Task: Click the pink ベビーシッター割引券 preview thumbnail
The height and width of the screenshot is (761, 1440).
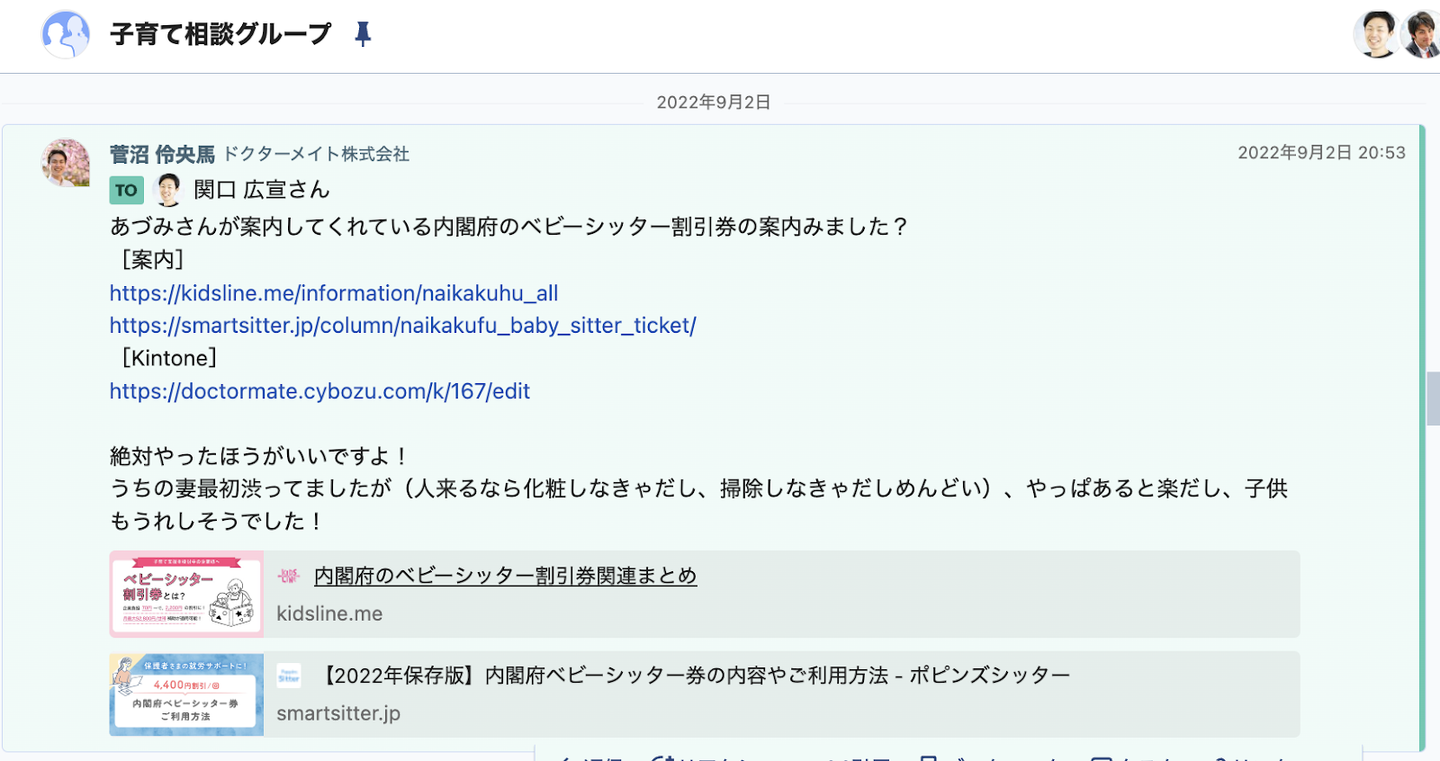Action: 187,594
